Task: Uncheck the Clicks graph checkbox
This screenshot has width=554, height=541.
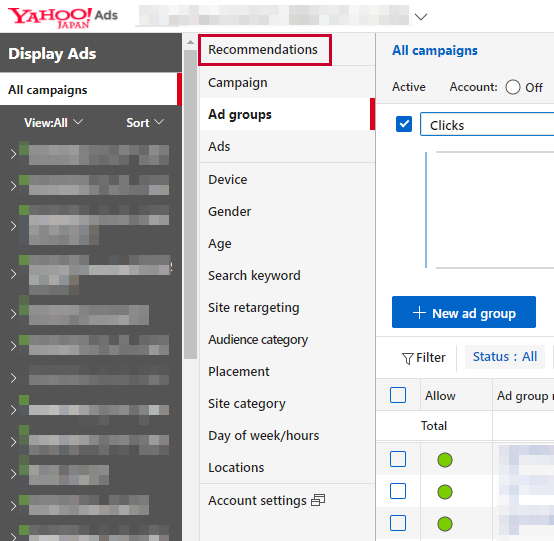Action: click(x=404, y=124)
